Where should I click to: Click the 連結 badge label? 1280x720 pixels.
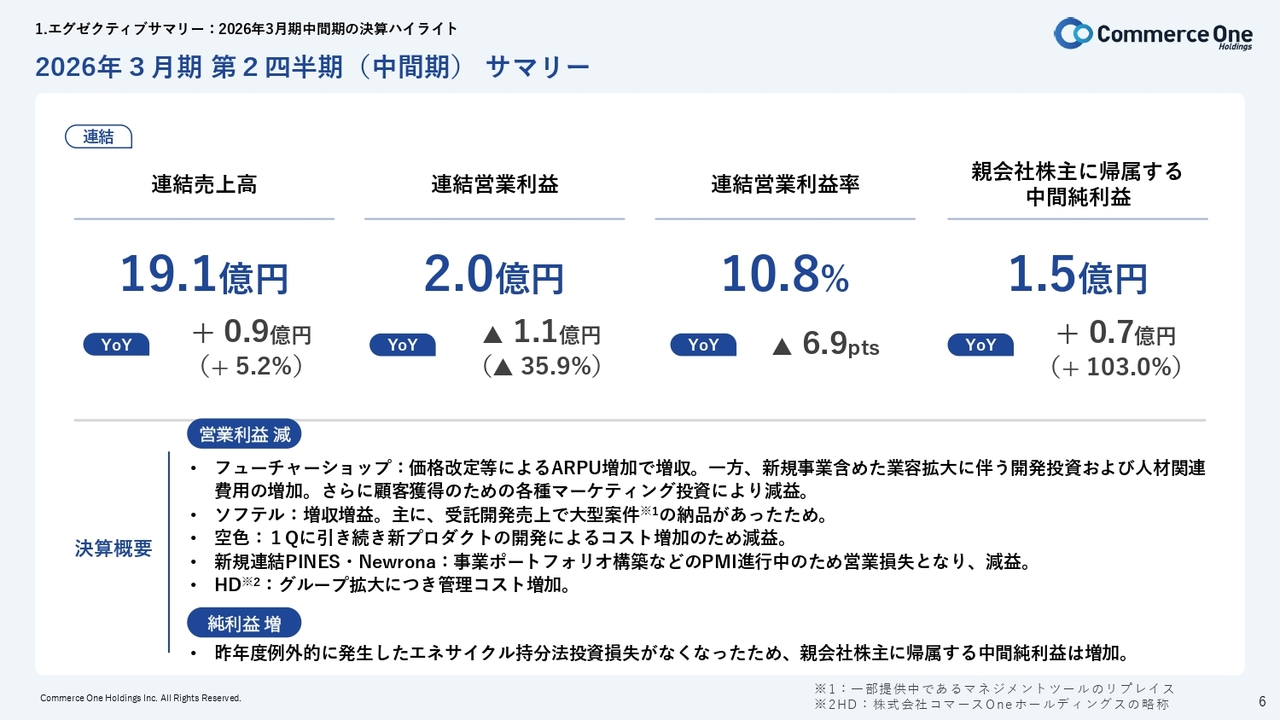coord(98,137)
